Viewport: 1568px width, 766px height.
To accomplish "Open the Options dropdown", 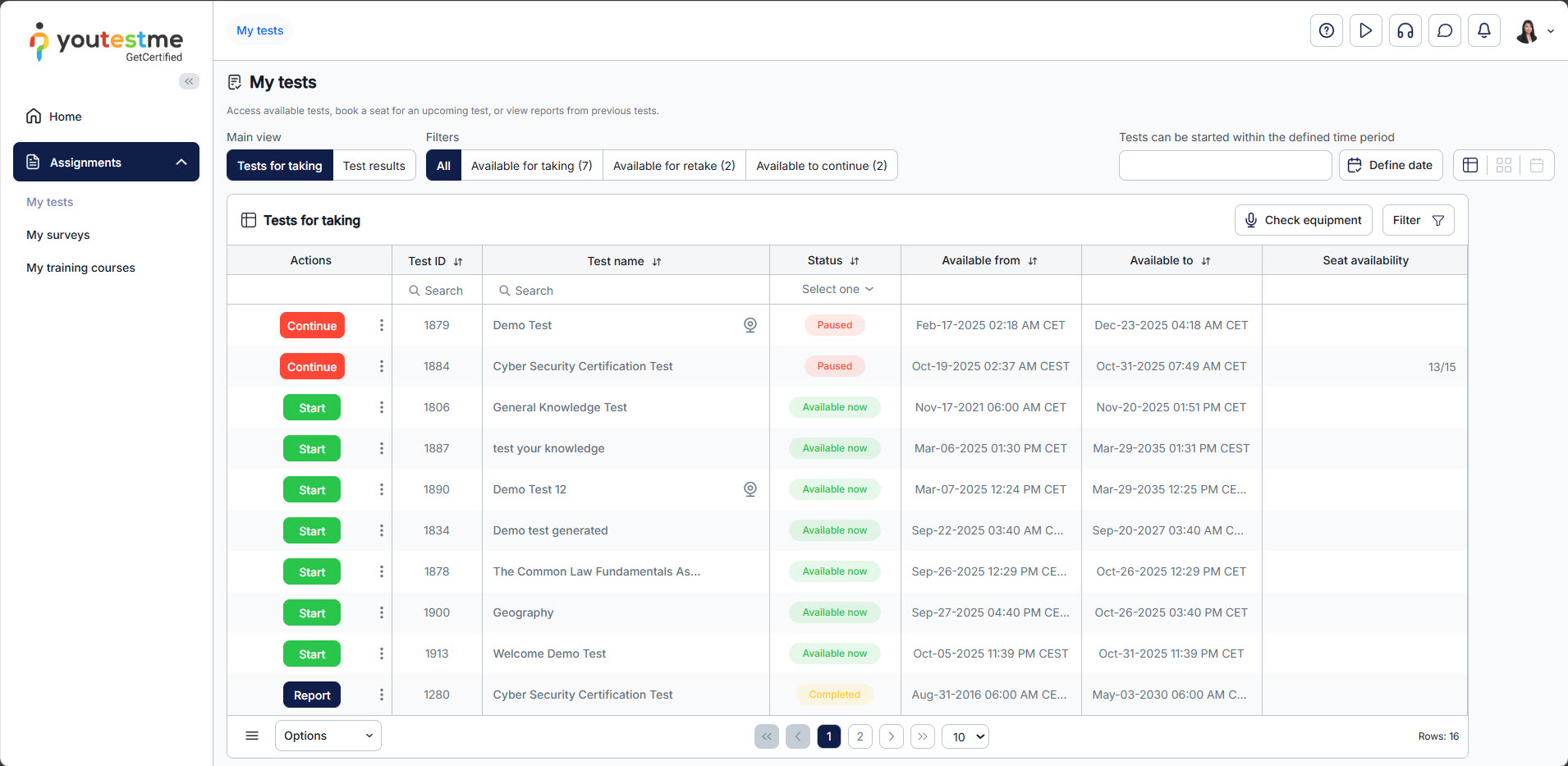I will pos(328,736).
